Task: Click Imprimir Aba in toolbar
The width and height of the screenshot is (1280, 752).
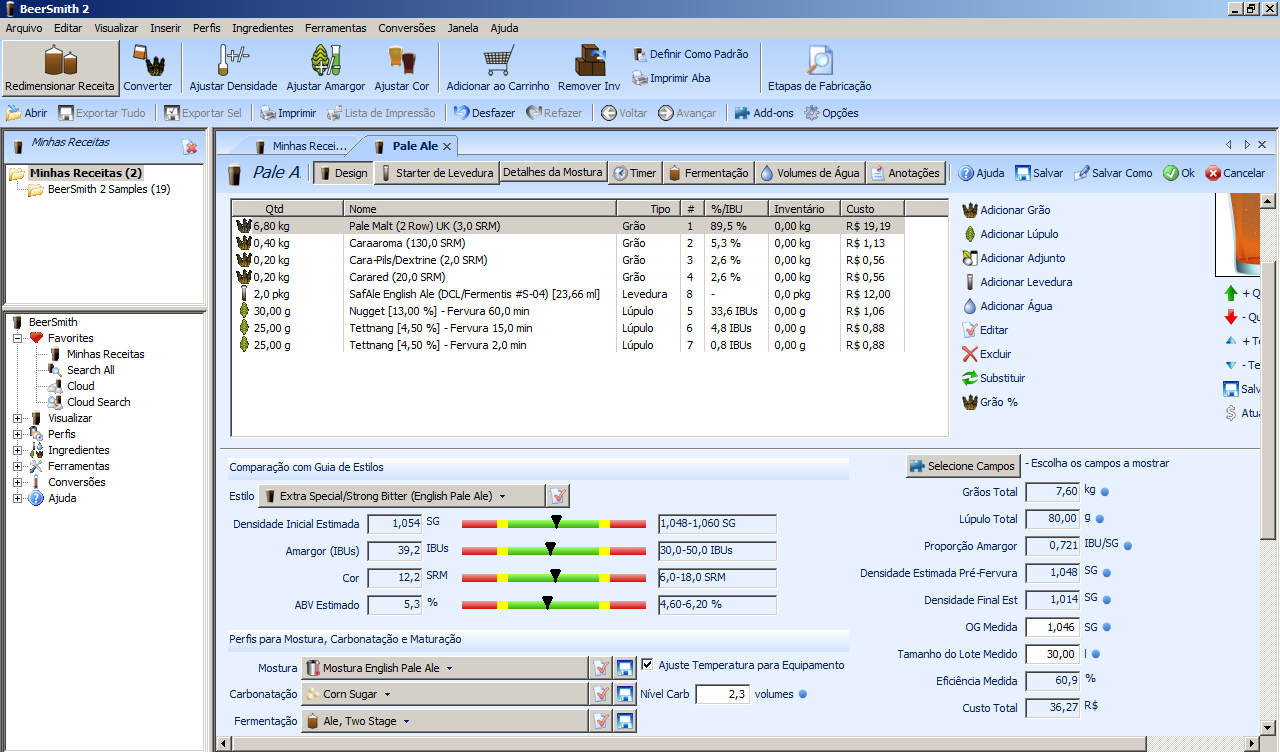Action: pos(672,78)
